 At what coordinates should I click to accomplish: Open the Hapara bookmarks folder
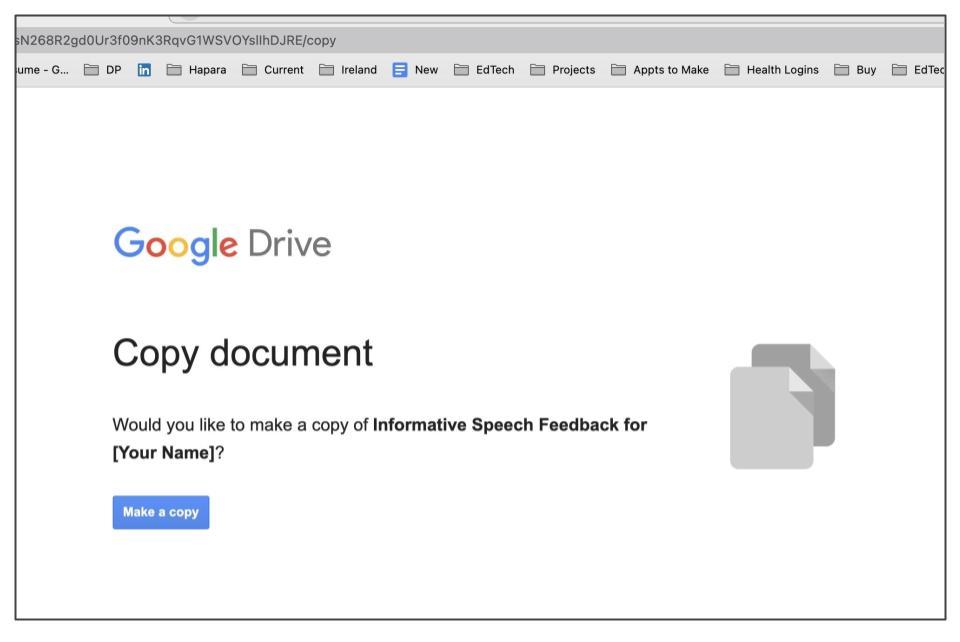pyautogui.click(x=197, y=70)
